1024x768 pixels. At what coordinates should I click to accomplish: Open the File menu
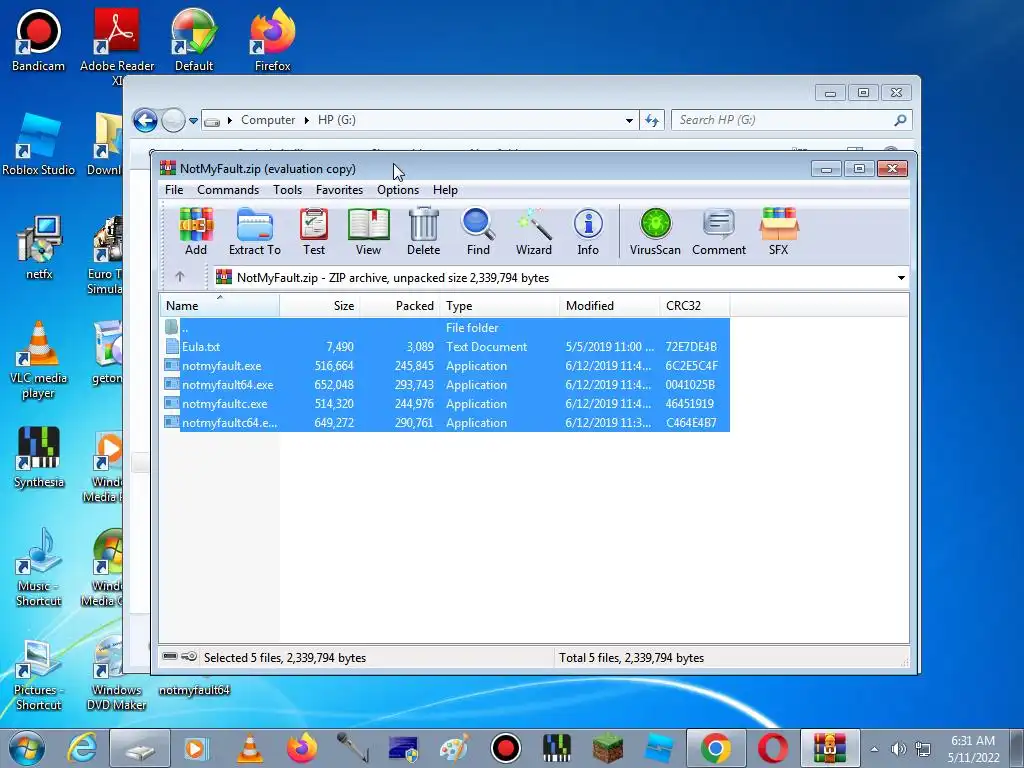point(174,190)
